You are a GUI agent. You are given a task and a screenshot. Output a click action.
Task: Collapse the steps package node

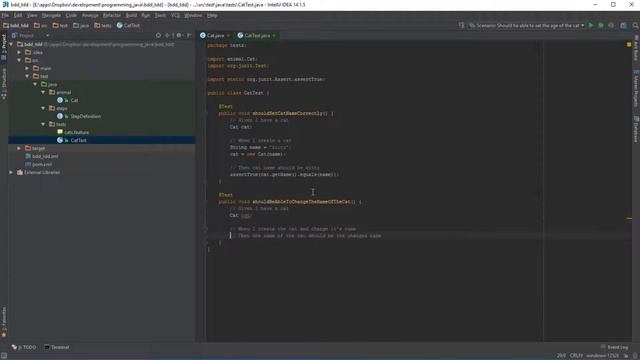[x=43, y=108]
